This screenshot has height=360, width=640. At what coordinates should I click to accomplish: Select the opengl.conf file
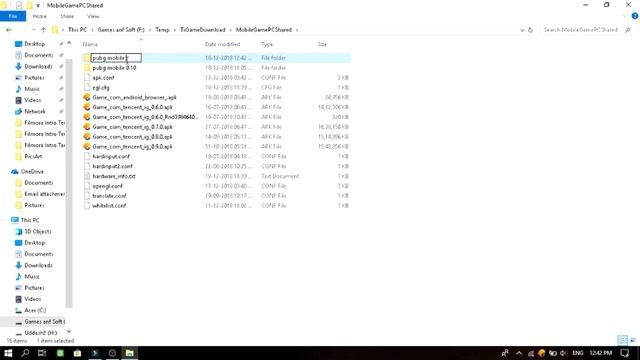click(107, 186)
